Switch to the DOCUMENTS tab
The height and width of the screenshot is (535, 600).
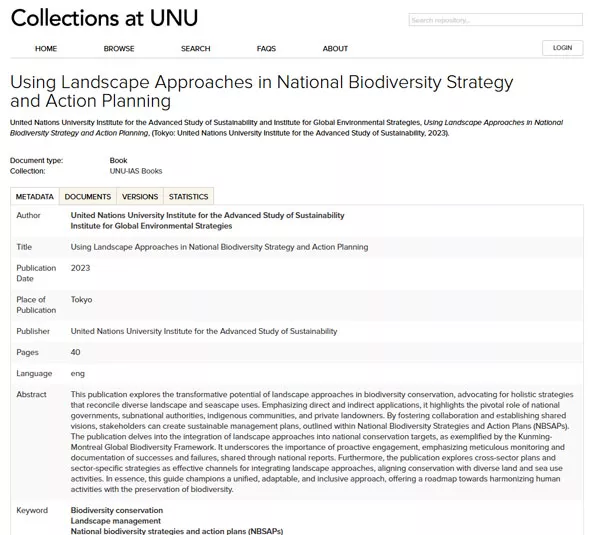click(88, 197)
